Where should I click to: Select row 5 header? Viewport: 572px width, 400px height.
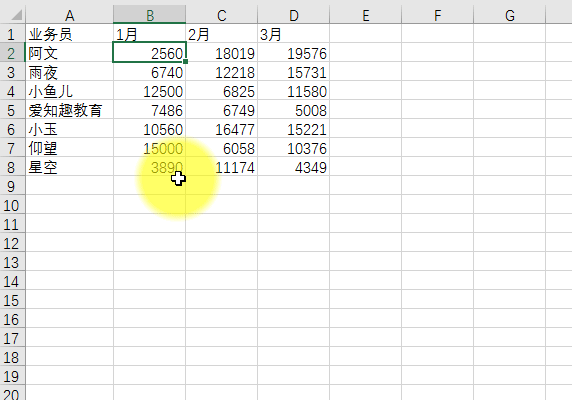tap(12, 110)
